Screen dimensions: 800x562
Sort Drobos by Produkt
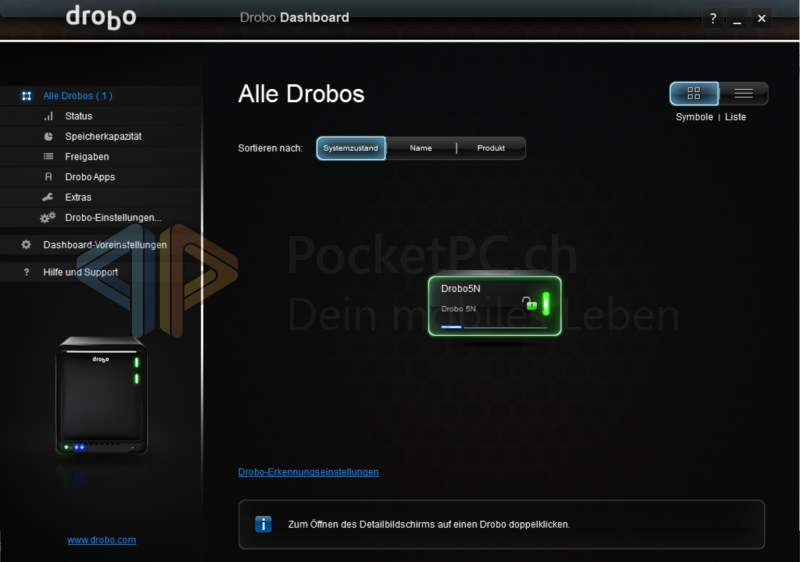coord(491,148)
